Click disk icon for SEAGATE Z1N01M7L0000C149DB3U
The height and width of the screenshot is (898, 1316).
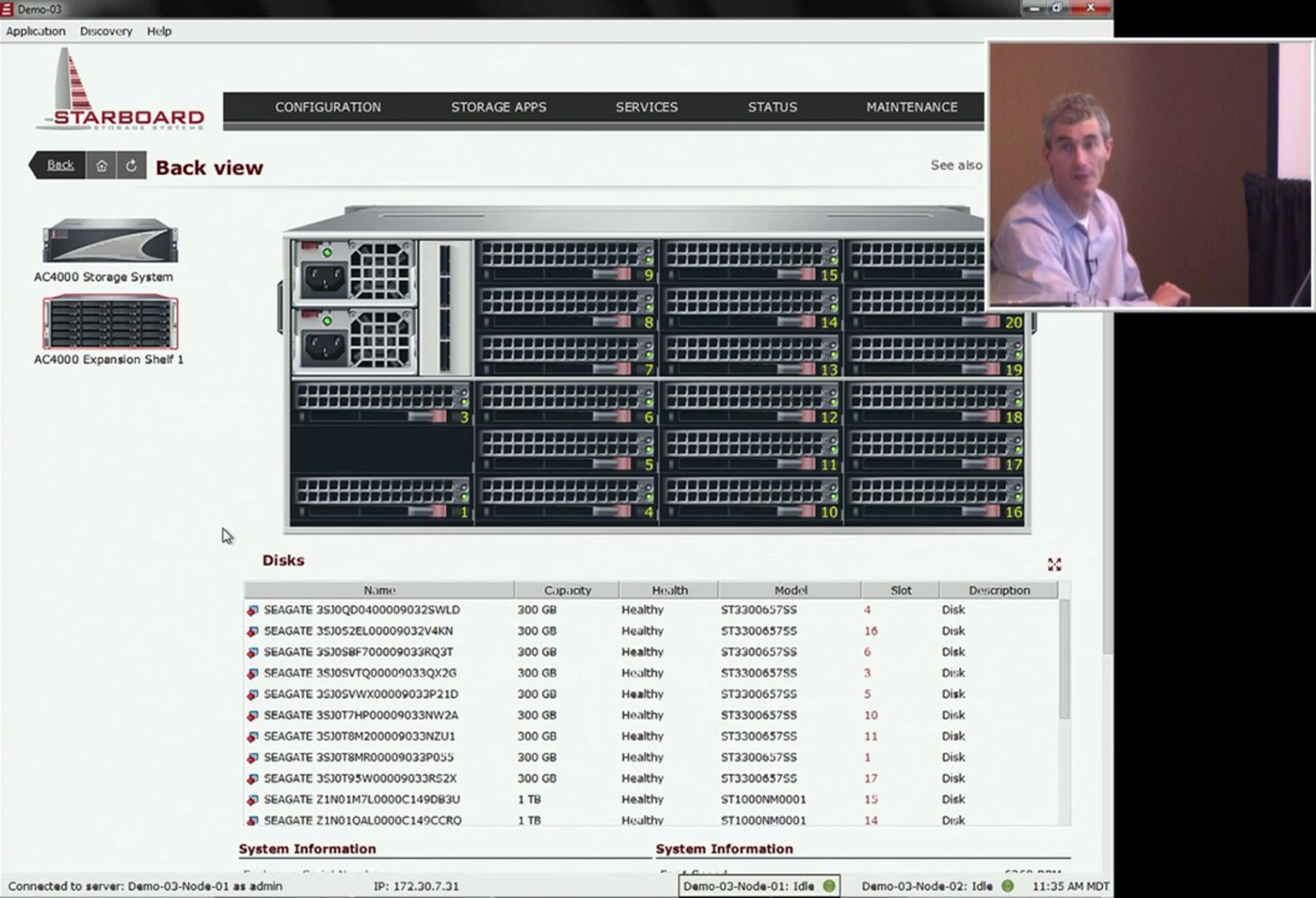[x=253, y=799]
